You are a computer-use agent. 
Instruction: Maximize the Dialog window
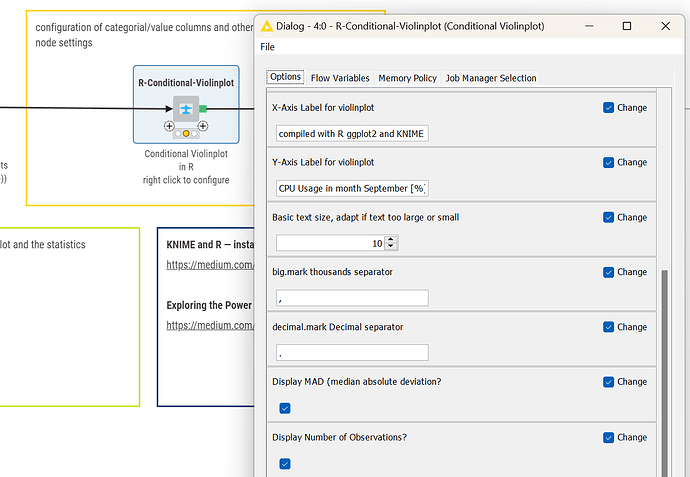click(626, 26)
